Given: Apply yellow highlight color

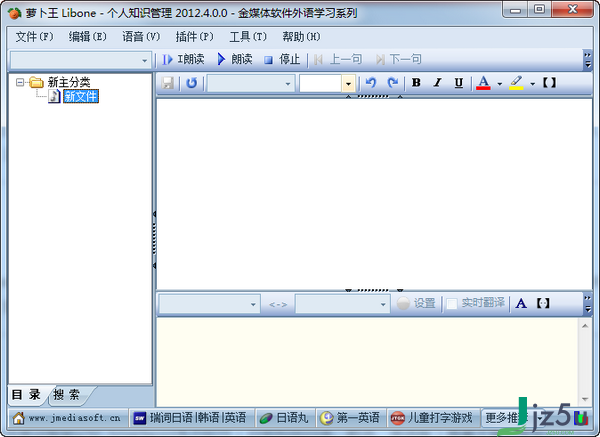Looking at the screenshot, I should click(x=516, y=83).
